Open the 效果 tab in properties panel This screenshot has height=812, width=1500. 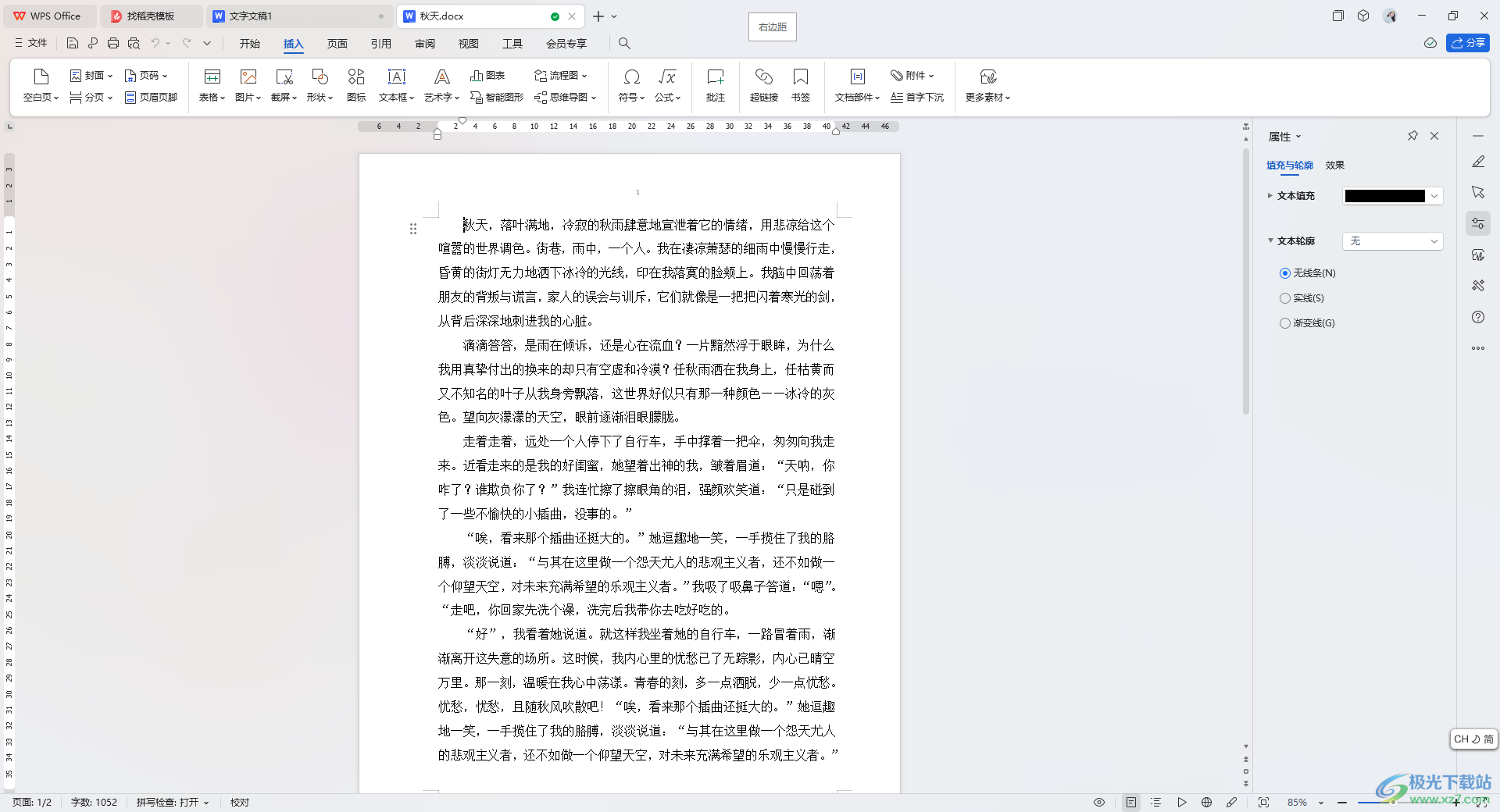pyautogui.click(x=1334, y=166)
